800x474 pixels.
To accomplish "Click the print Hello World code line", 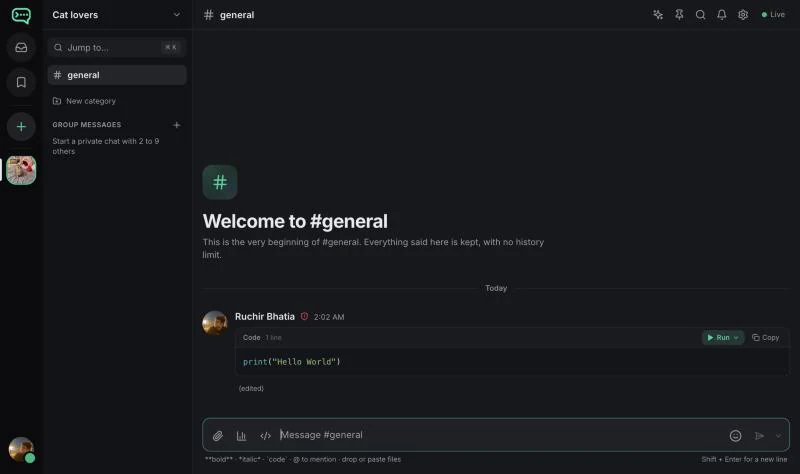I will [x=291, y=362].
